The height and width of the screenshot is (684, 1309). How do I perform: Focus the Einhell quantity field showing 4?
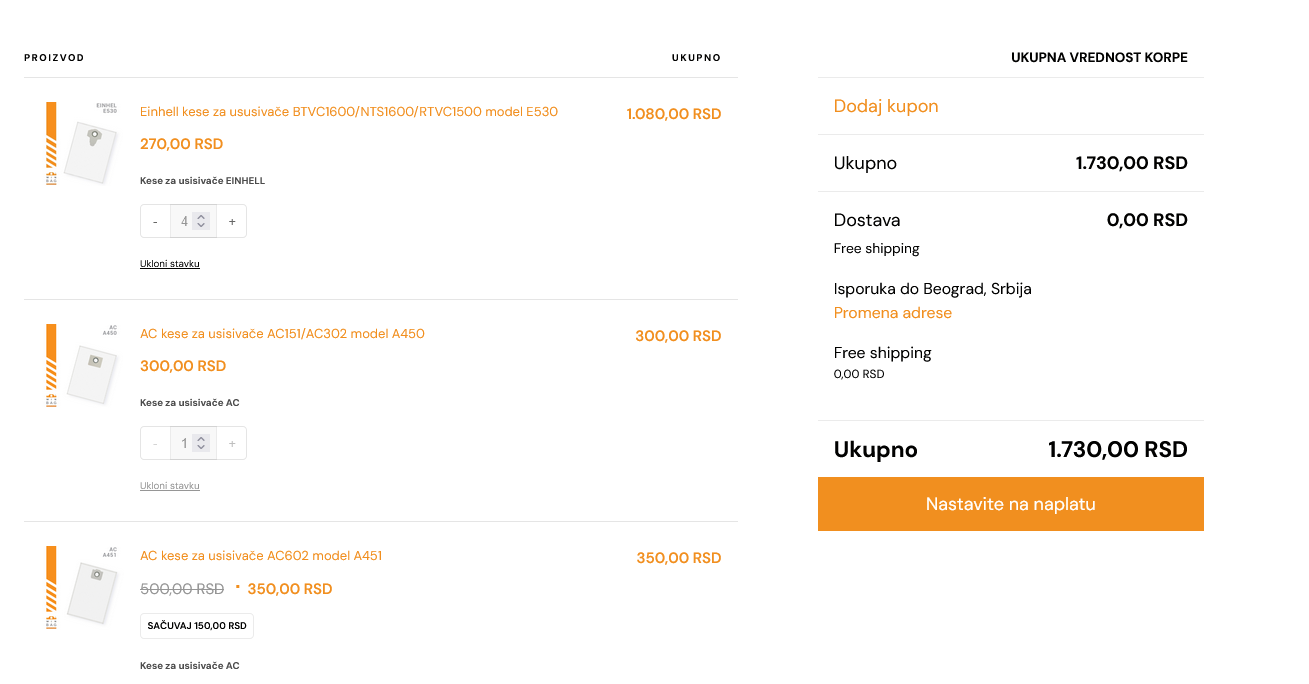point(193,222)
